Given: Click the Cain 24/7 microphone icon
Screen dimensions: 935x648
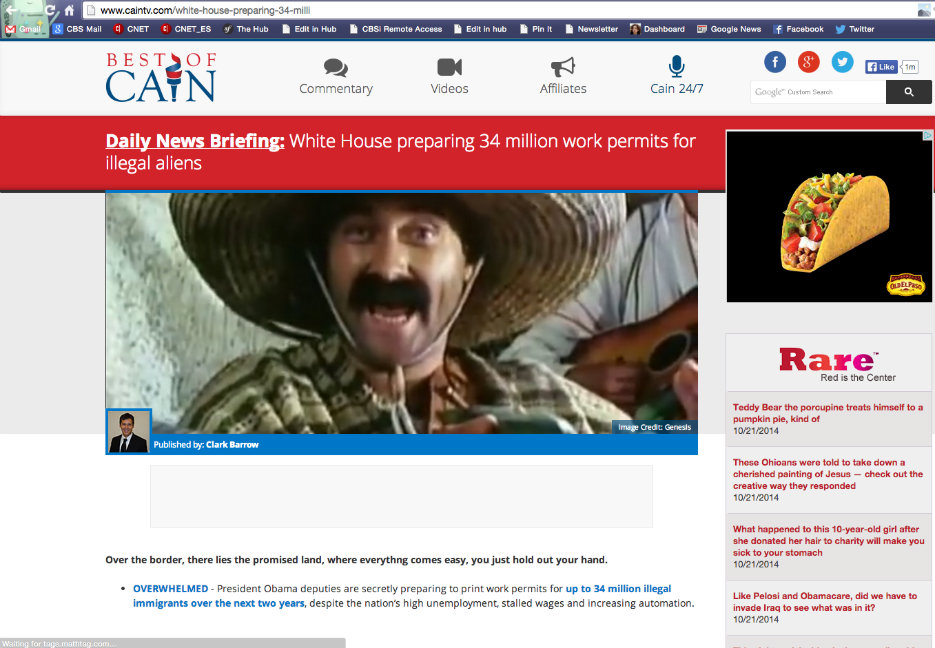Looking at the screenshot, I should point(677,67).
